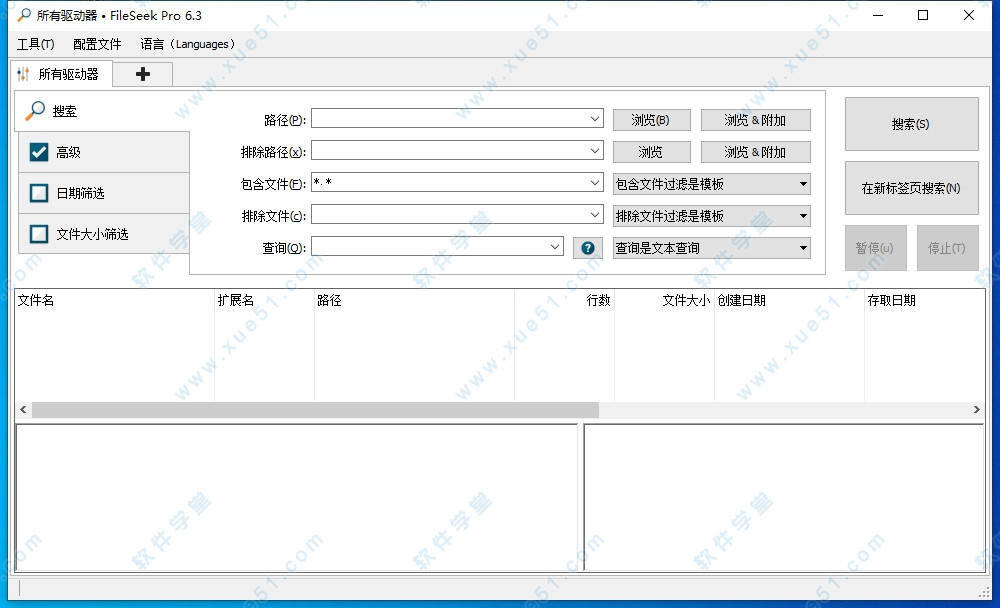Viewport: 1000px width, 608px height.
Task: Open the 排除文件过滤是模板 dropdown
Action: coord(711,215)
